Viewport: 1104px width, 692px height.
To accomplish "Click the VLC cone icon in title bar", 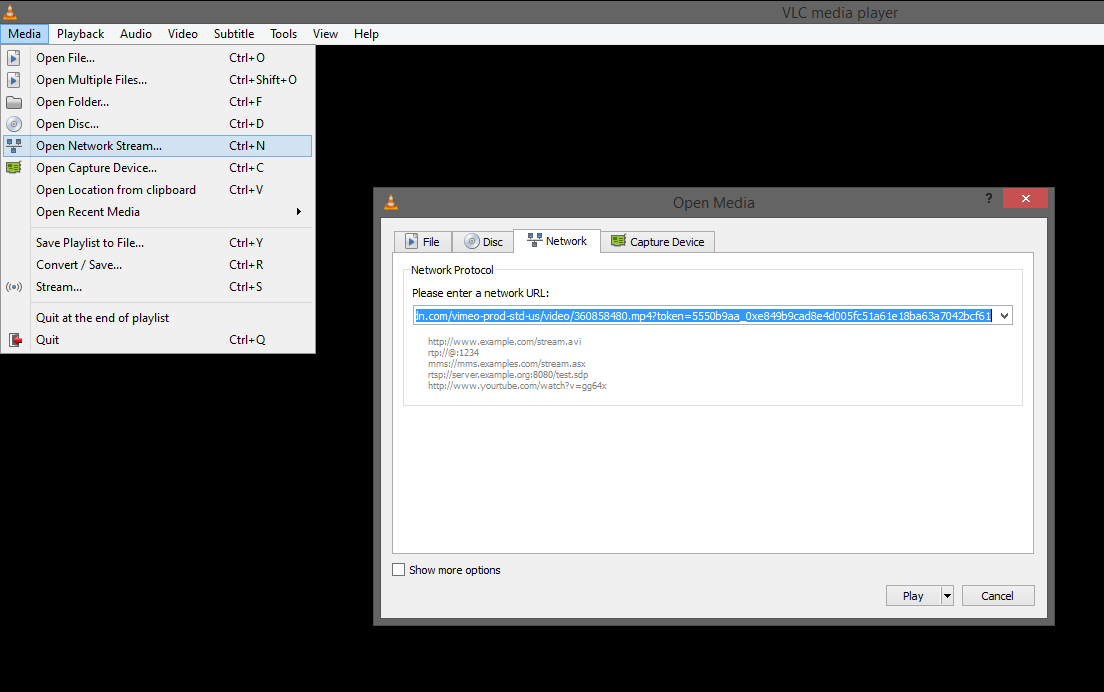I will tap(10, 11).
